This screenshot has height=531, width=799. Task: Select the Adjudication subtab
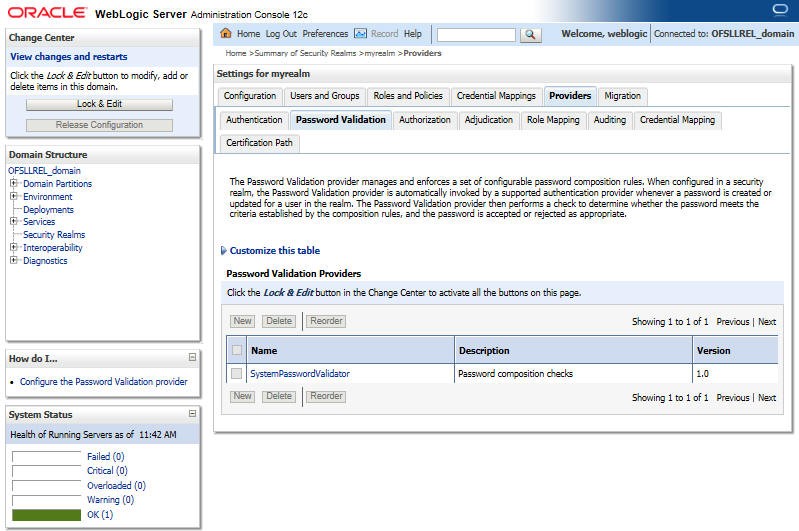(489, 120)
